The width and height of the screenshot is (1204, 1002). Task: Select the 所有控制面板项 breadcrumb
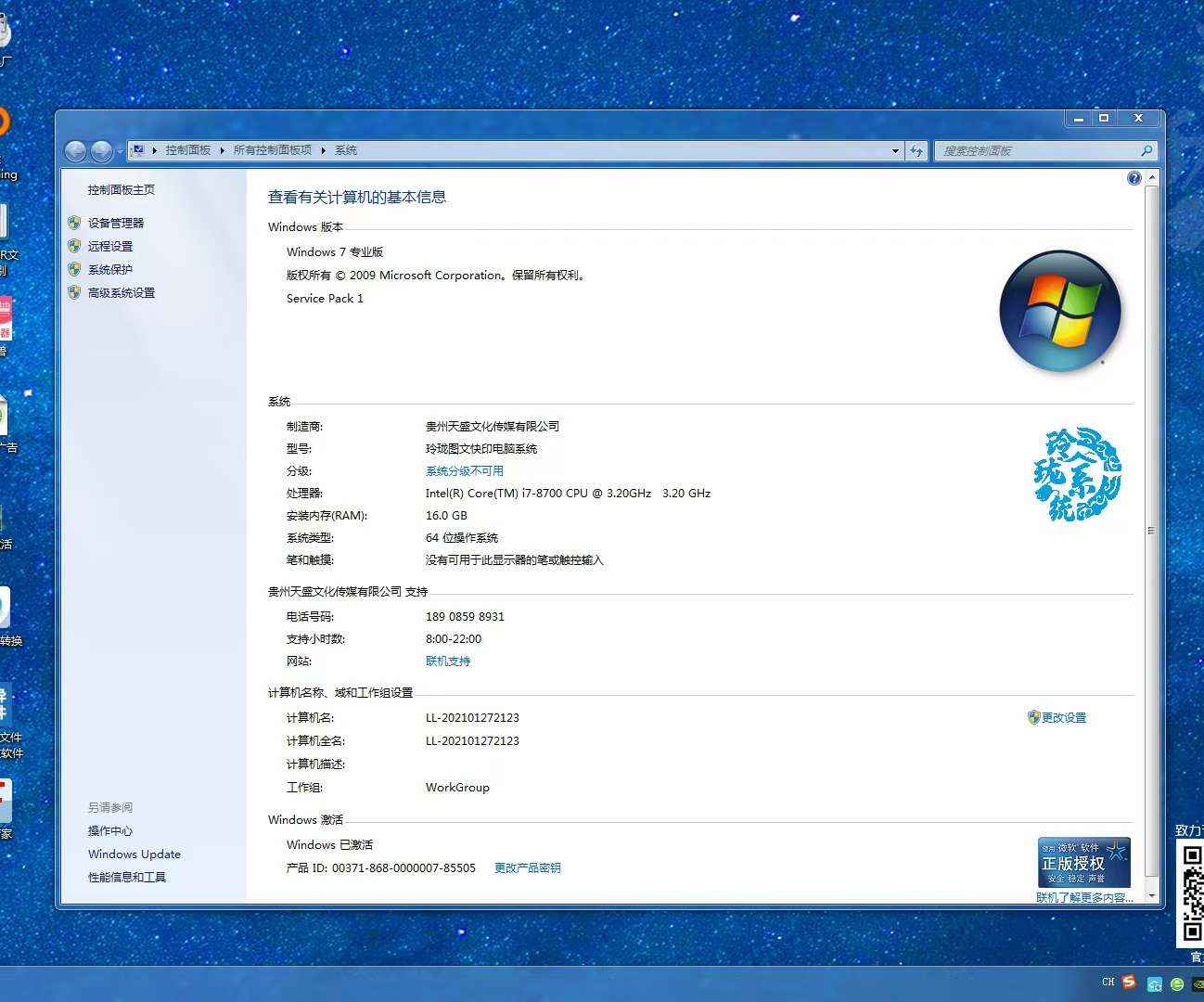click(273, 150)
